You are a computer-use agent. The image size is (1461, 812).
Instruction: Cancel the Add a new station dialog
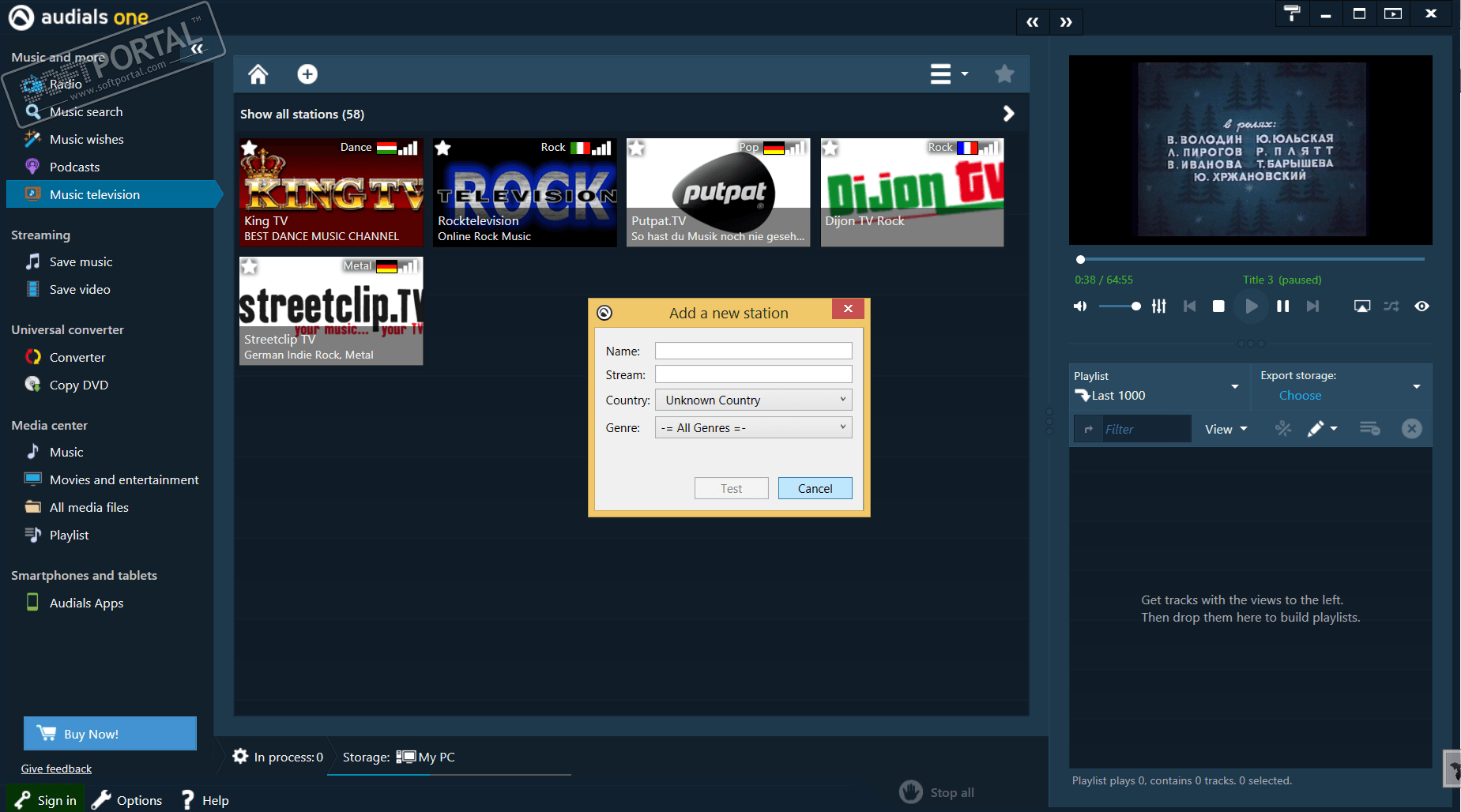click(x=815, y=488)
